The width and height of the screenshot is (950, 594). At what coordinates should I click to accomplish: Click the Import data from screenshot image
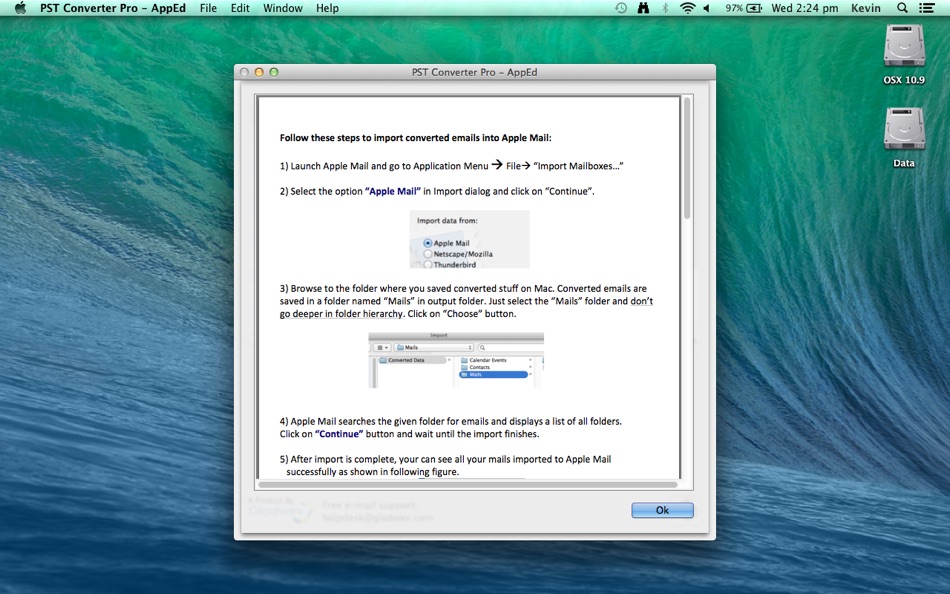point(470,239)
